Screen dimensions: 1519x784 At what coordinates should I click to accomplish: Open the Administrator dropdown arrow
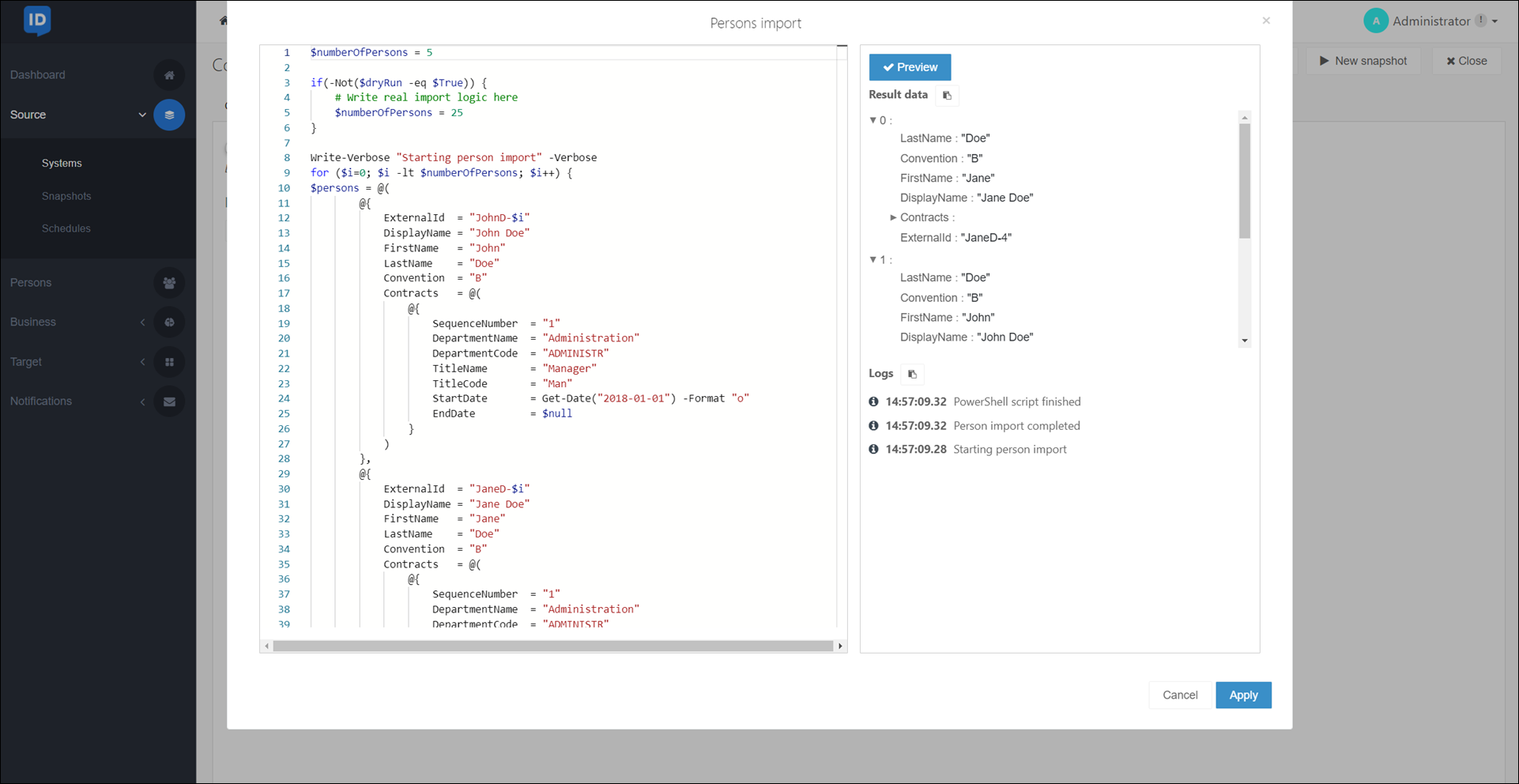coord(1495,21)
